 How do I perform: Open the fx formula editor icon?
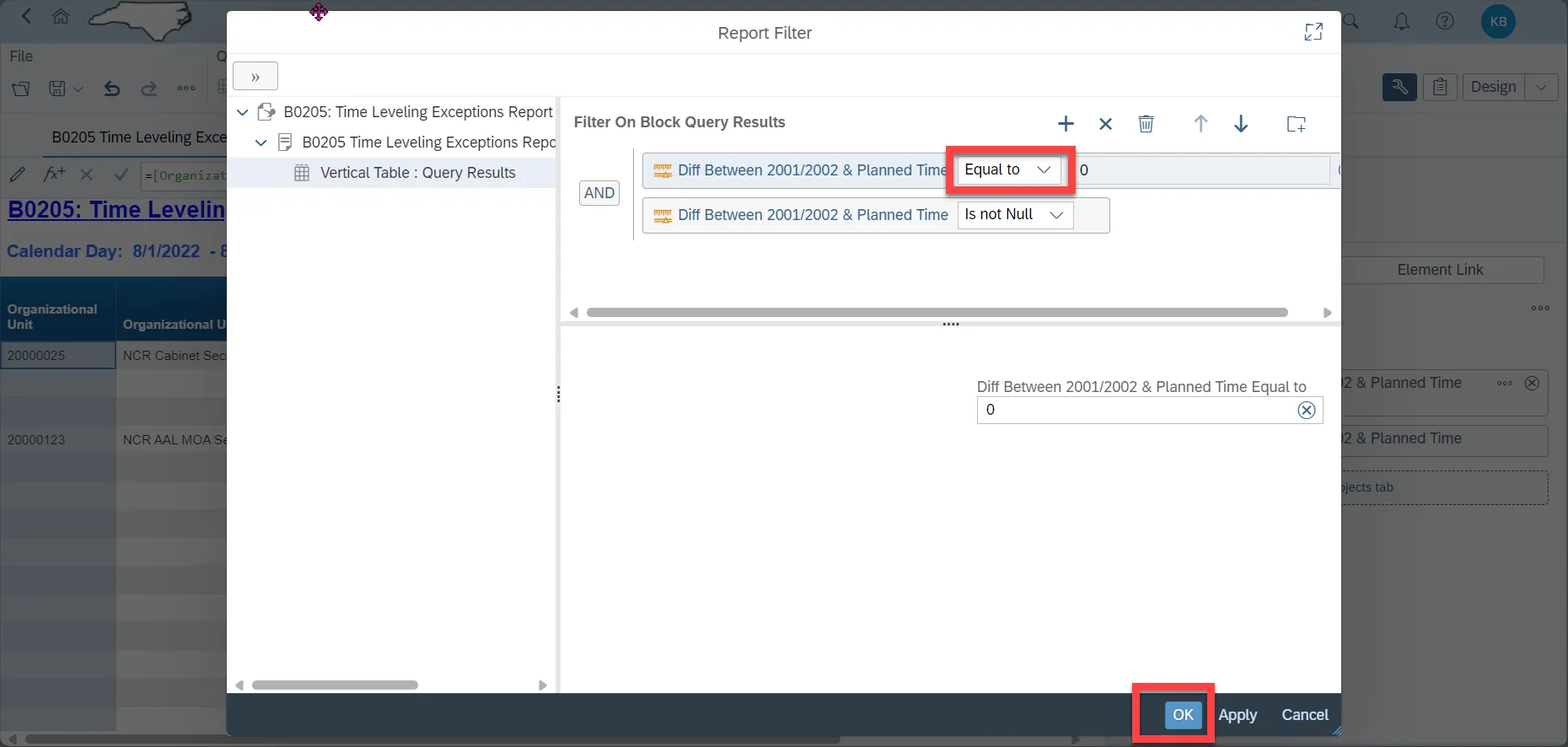point(54,175)
